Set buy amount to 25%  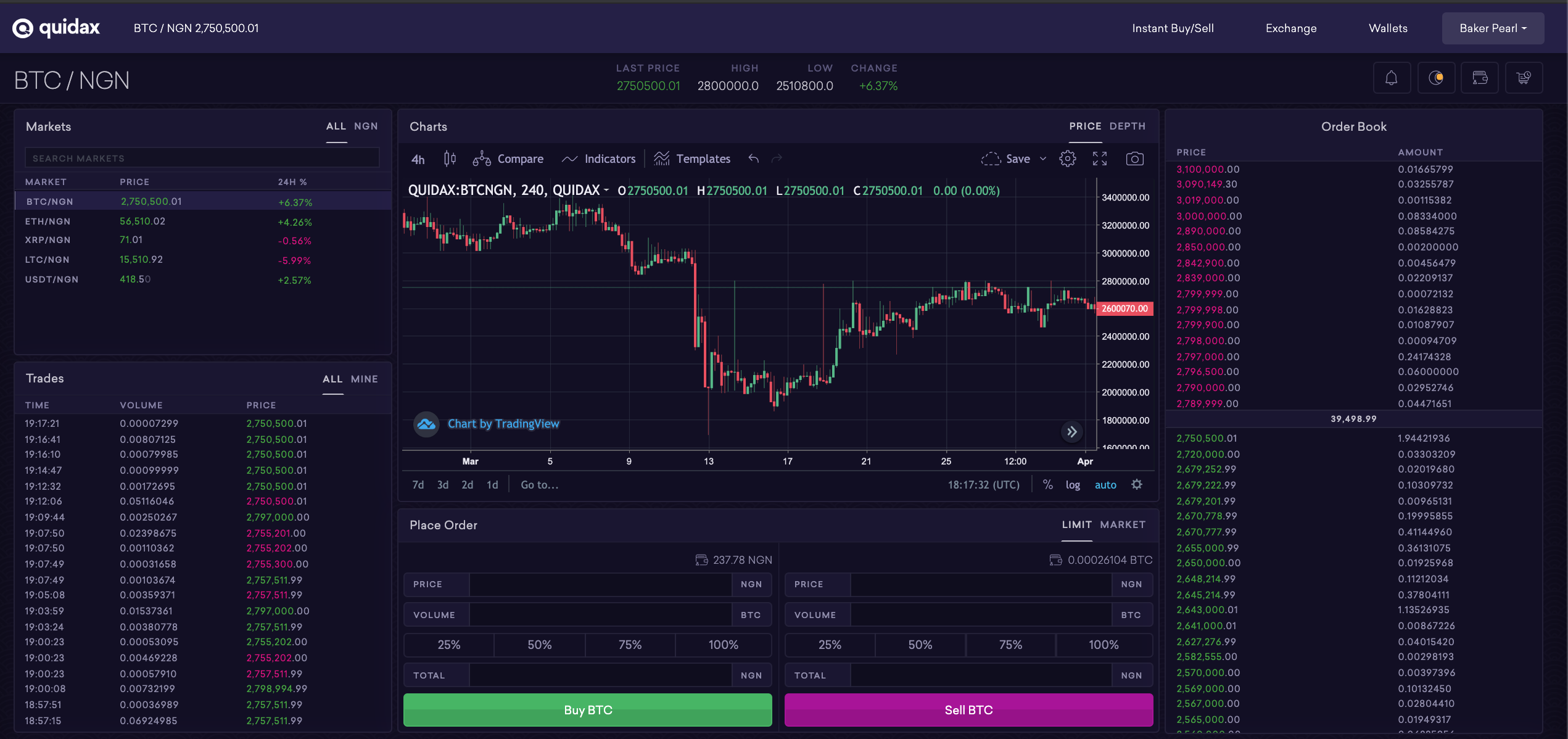(448, 645)
